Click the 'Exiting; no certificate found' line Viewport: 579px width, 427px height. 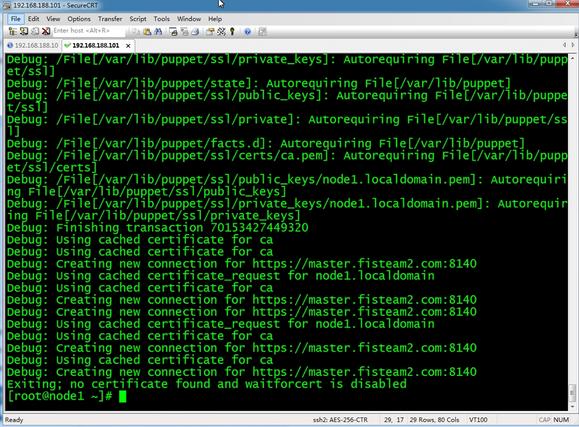click(207, 384)
